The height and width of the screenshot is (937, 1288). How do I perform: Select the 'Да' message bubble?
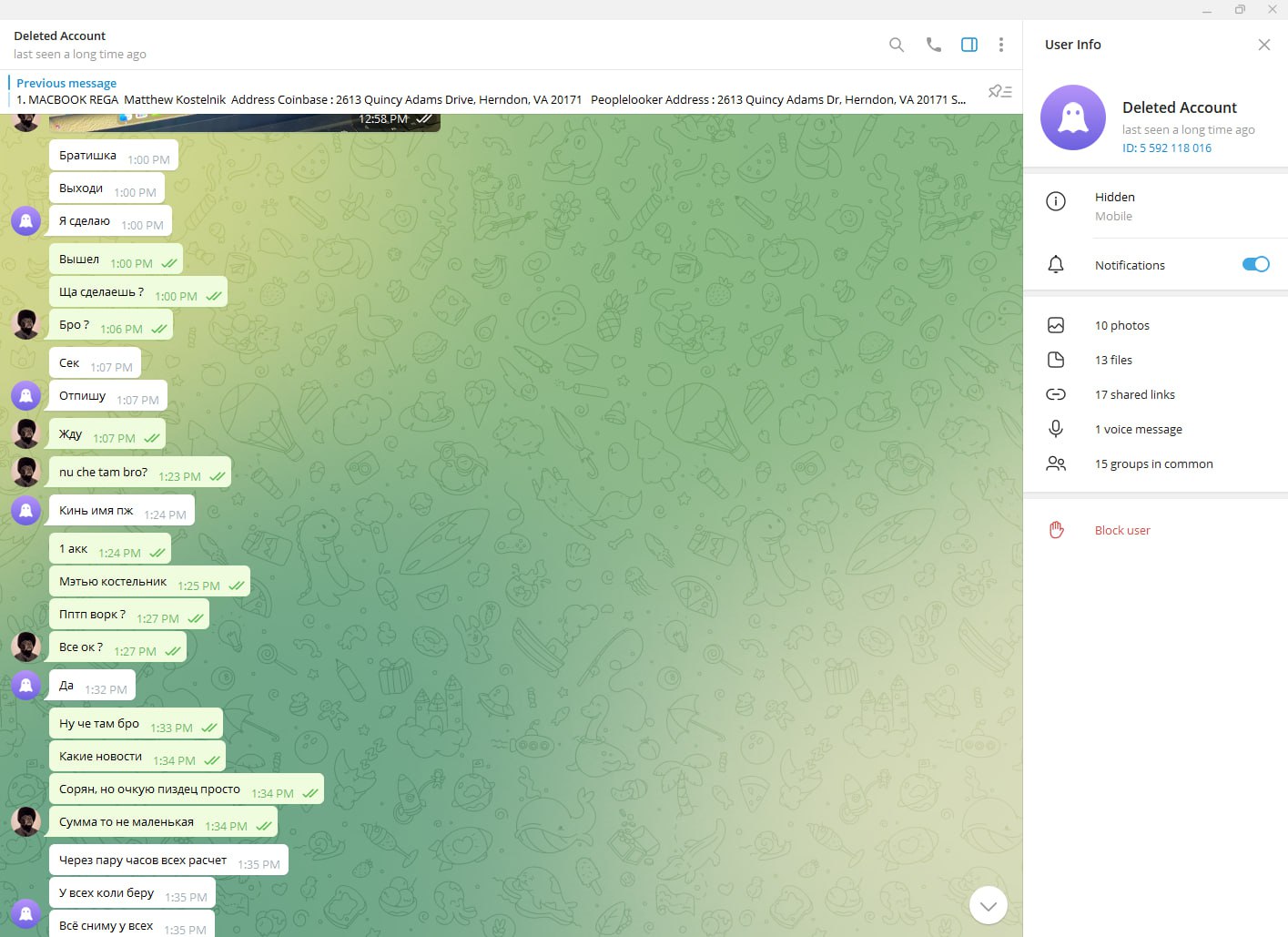coord(92,686)
